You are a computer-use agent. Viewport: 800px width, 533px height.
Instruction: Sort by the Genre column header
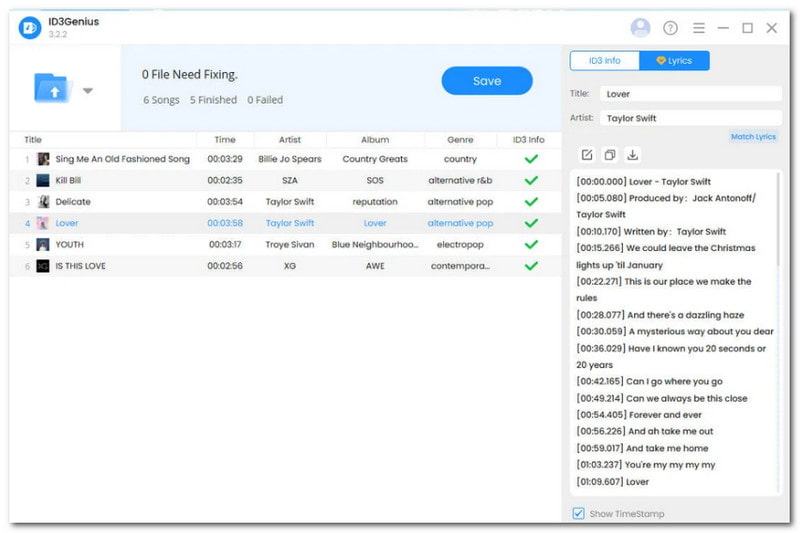coord(460,139)
